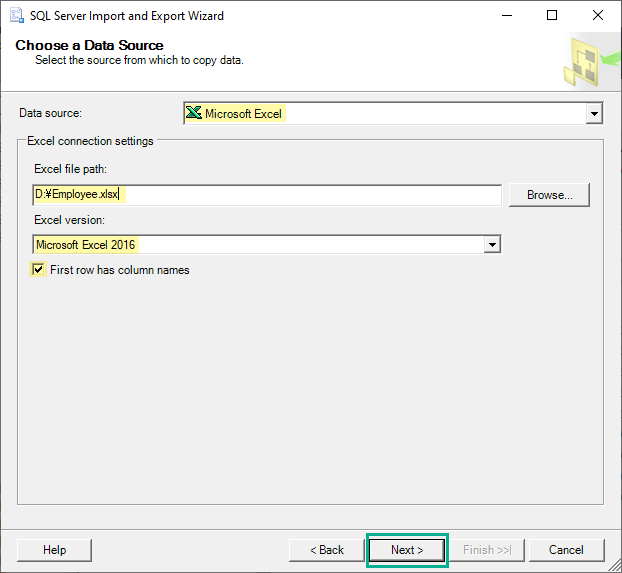Image resolution: width=622 pixels, height=573 pixels.
Task: Uncheck First row has column names
Action: [x=38, y=270]
